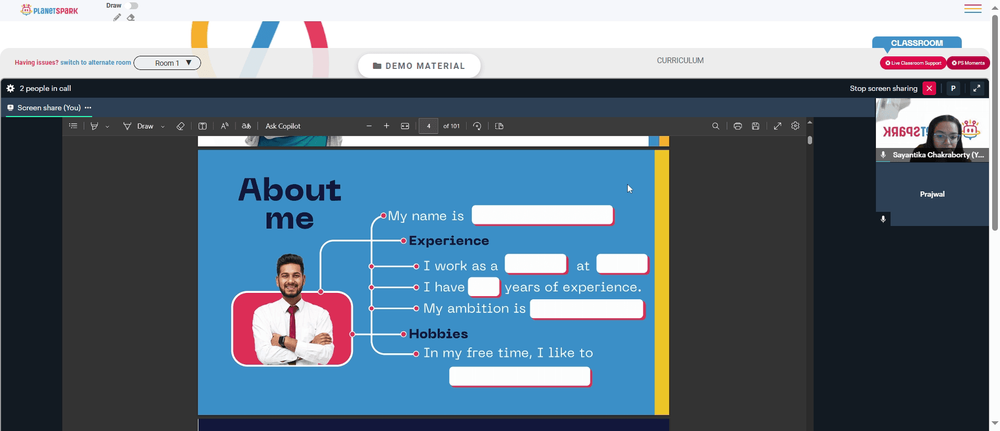The width and height of the screenshot is (1000, 431).
Task: Enter PDF full screen mode
Action: click(x=777, y=126)
